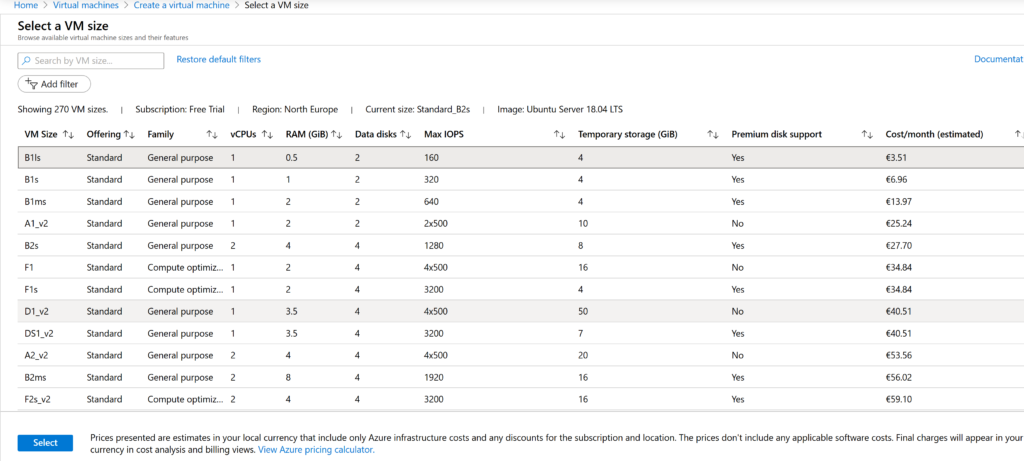
Task: Select the D1_v2 VM size row
Action: pos(520,311)
